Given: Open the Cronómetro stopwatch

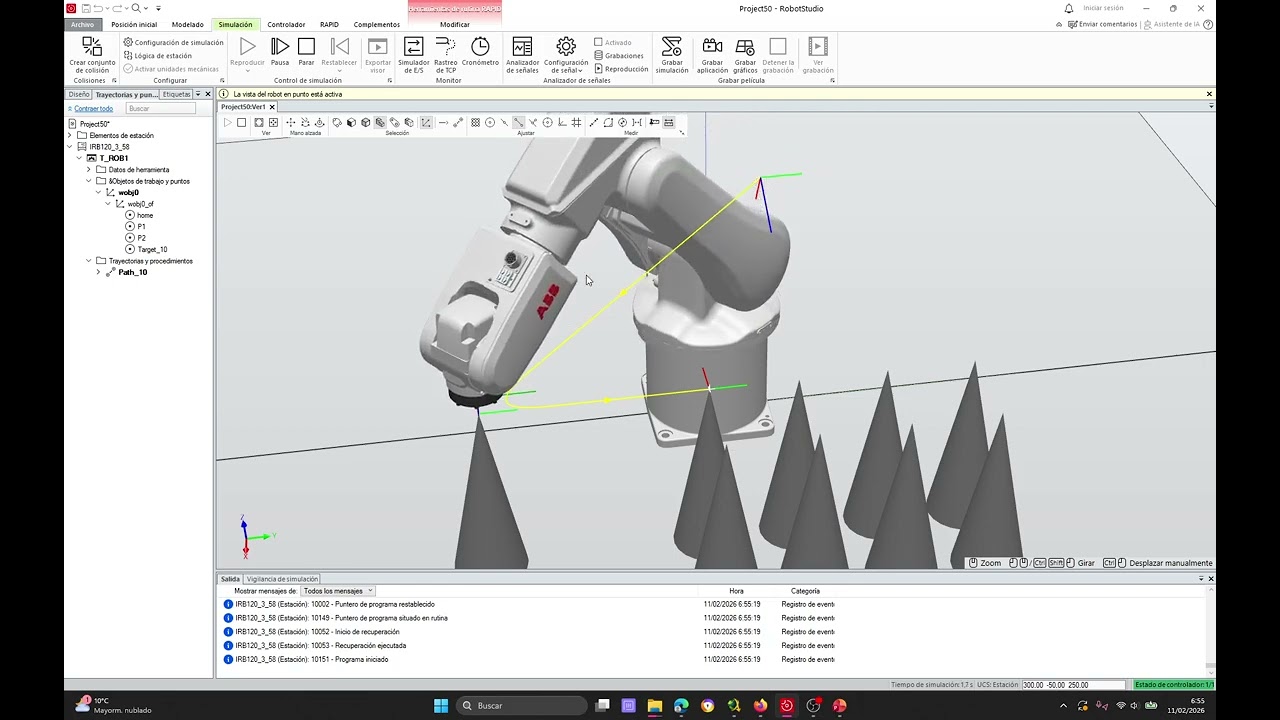Looking at the screenshot, I should tap(480, 52).
